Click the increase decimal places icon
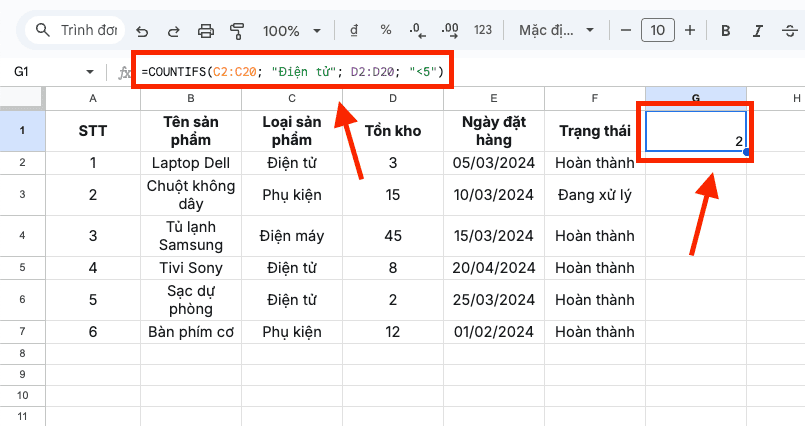Viewport: 805px width, 426px height. [450, 31]
